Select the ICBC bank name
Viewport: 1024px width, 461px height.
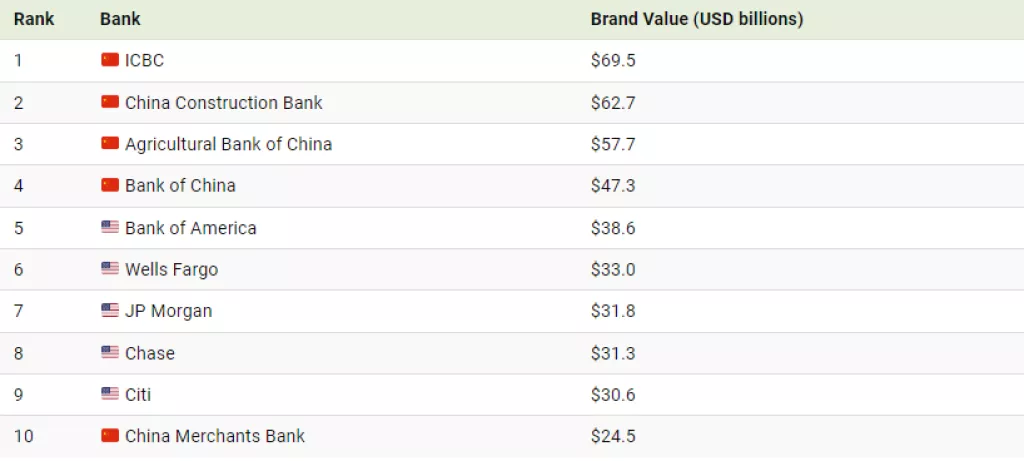tap(144, 60)
